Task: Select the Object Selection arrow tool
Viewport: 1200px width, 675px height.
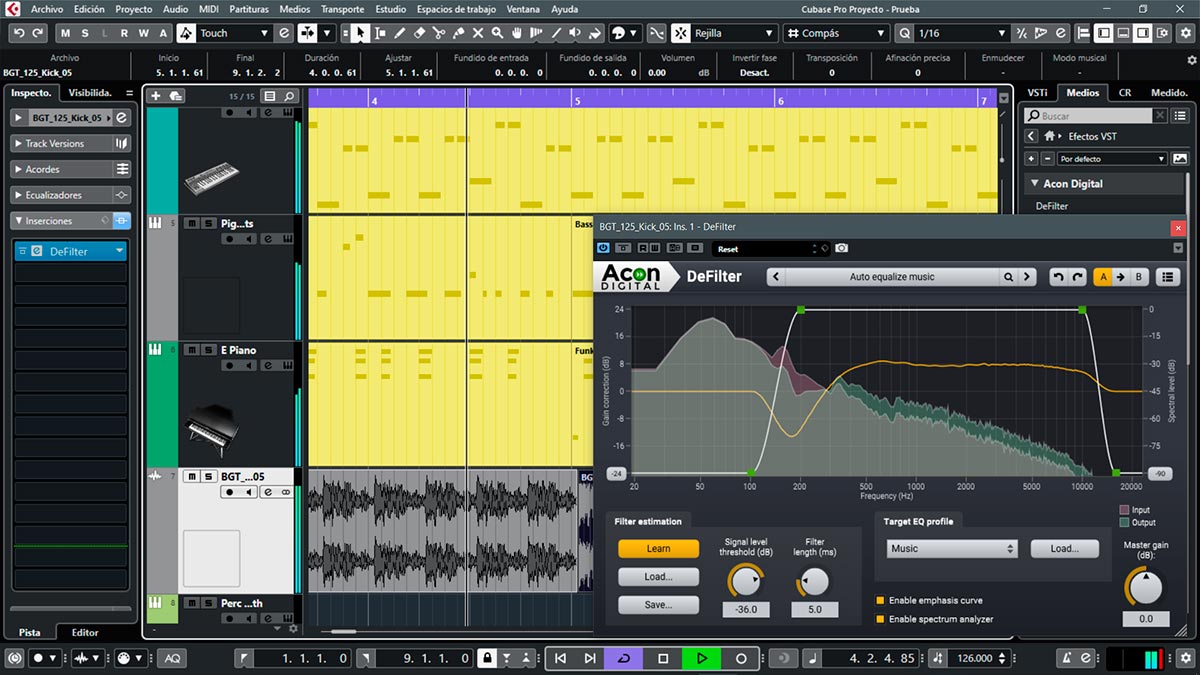Action: coord(361,33)
